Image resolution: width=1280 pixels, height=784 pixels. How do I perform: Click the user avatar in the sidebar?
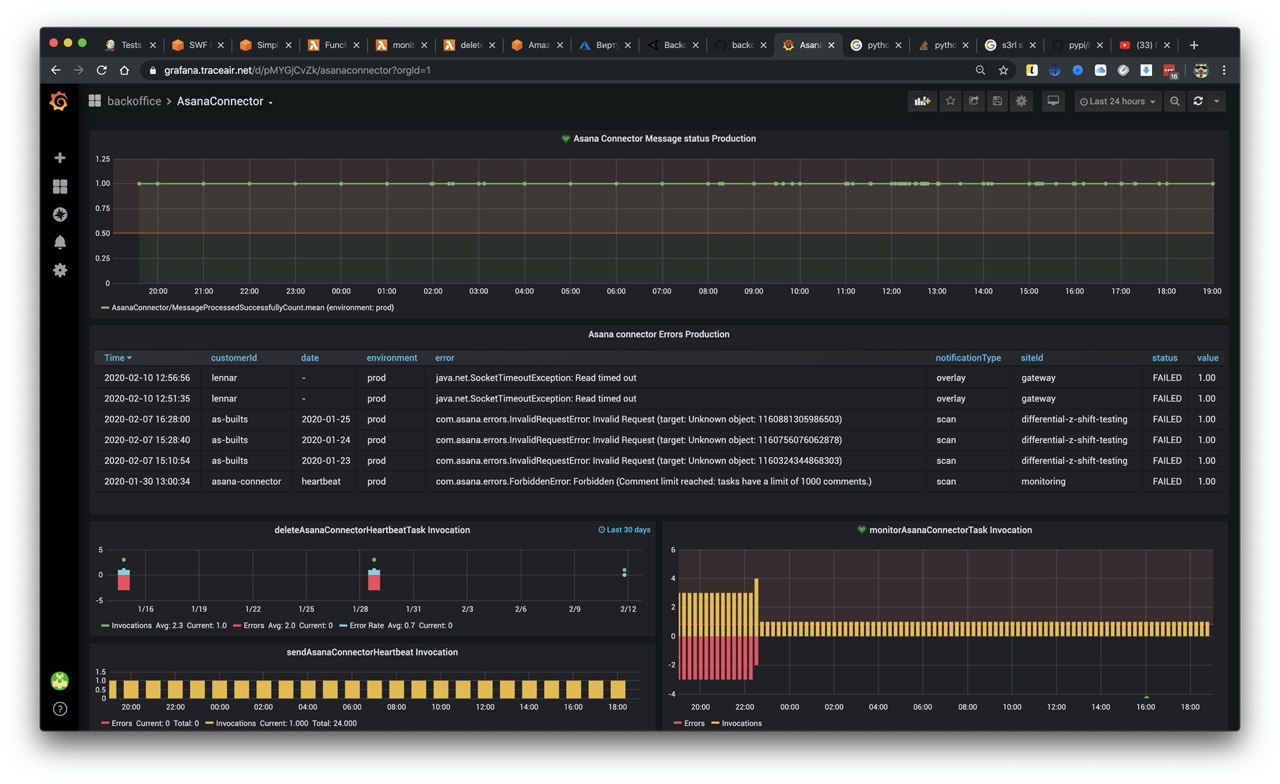tap(60, 681)
